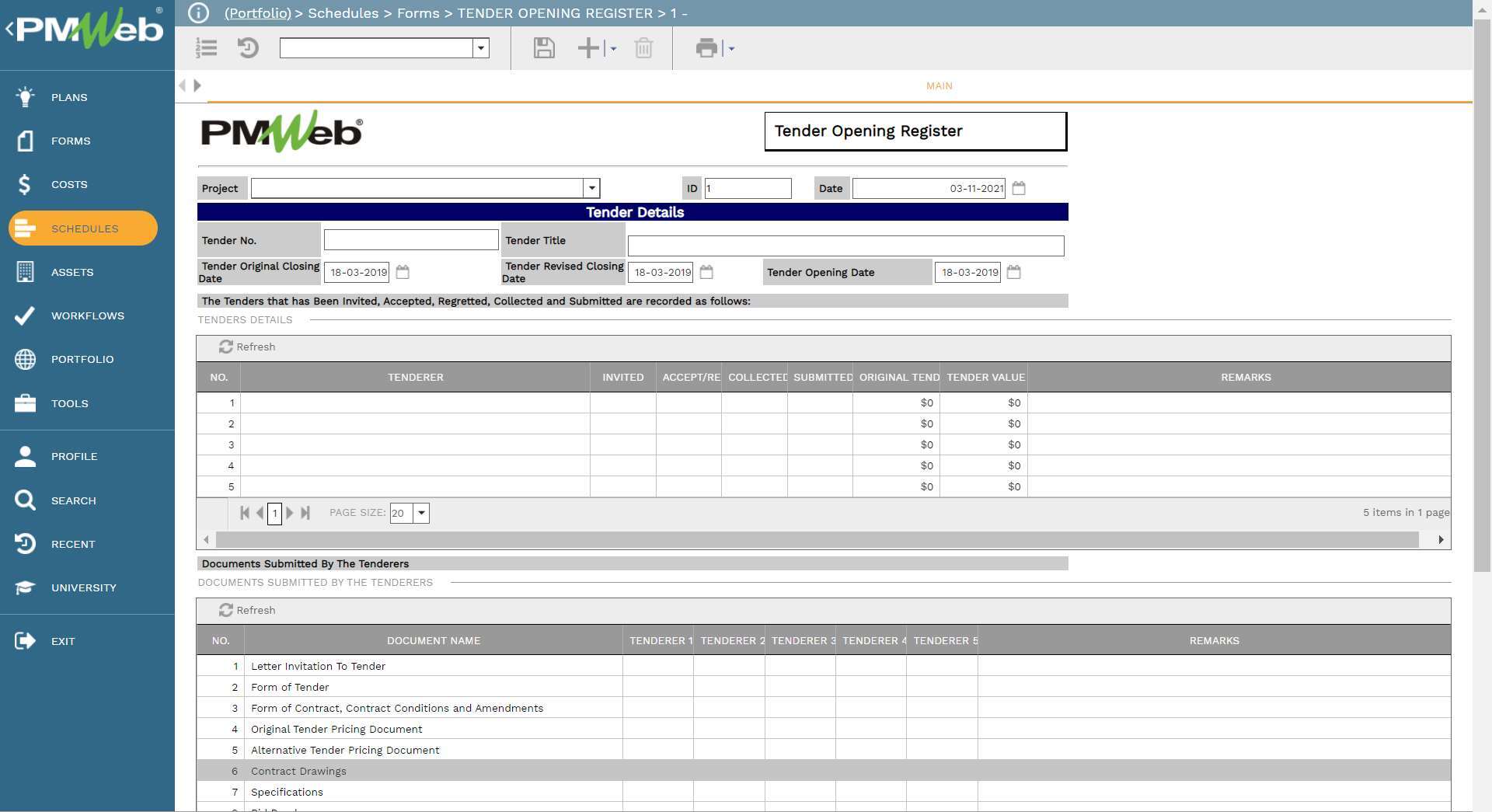Click horizontal scrollbar right arrow
Viewport: 1492px width, 812px height.
tap(1441, 539)
